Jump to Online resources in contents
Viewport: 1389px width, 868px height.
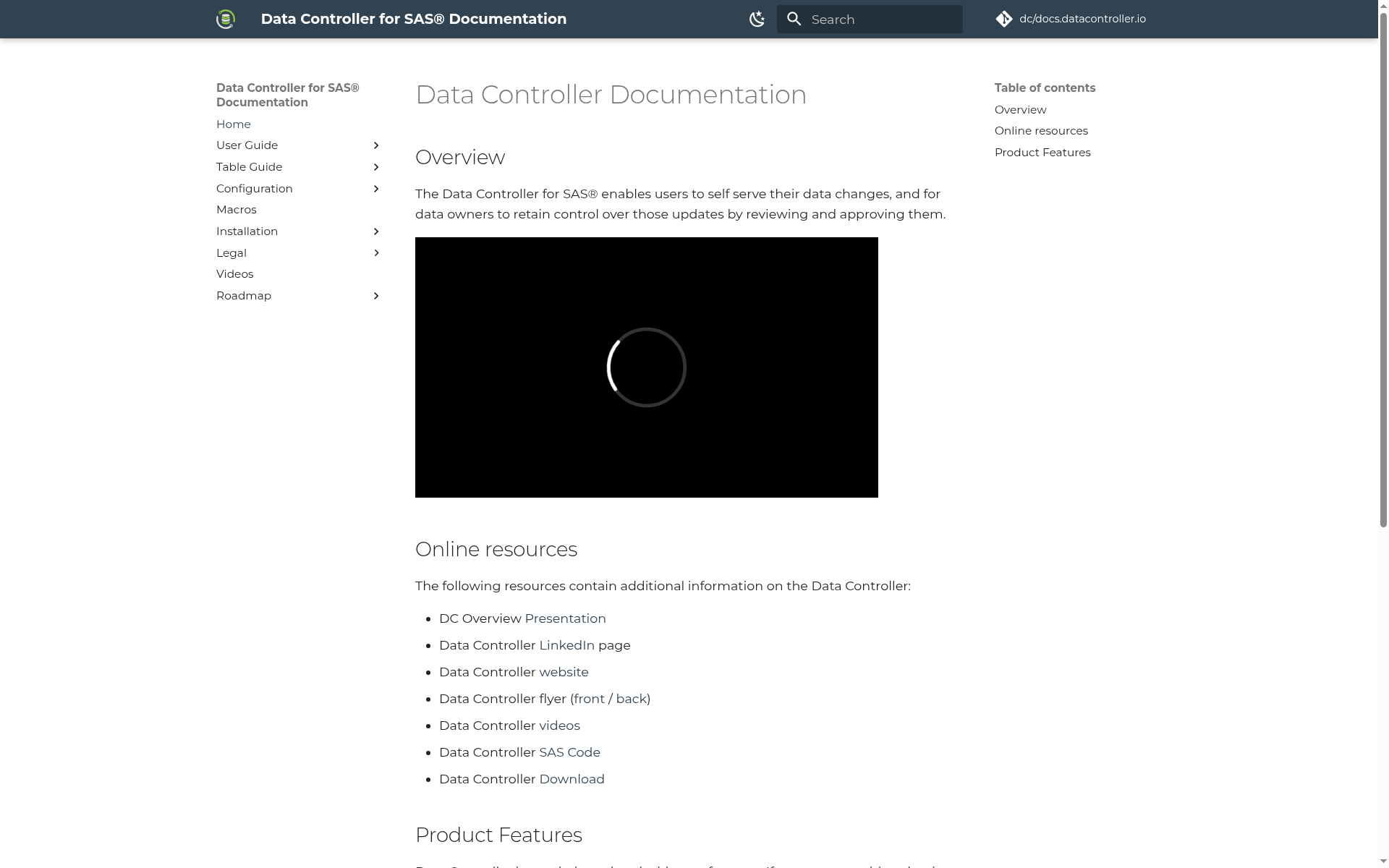point(1041,131)
